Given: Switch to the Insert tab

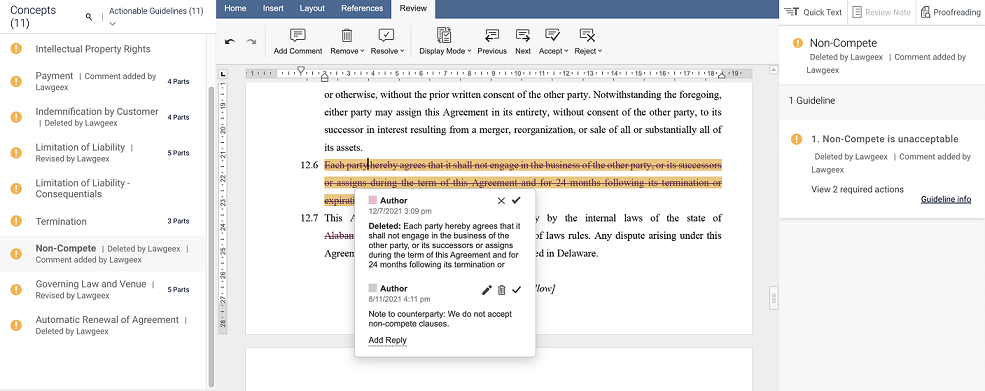Looking at the screenshot, I should [x=273, y=8].
